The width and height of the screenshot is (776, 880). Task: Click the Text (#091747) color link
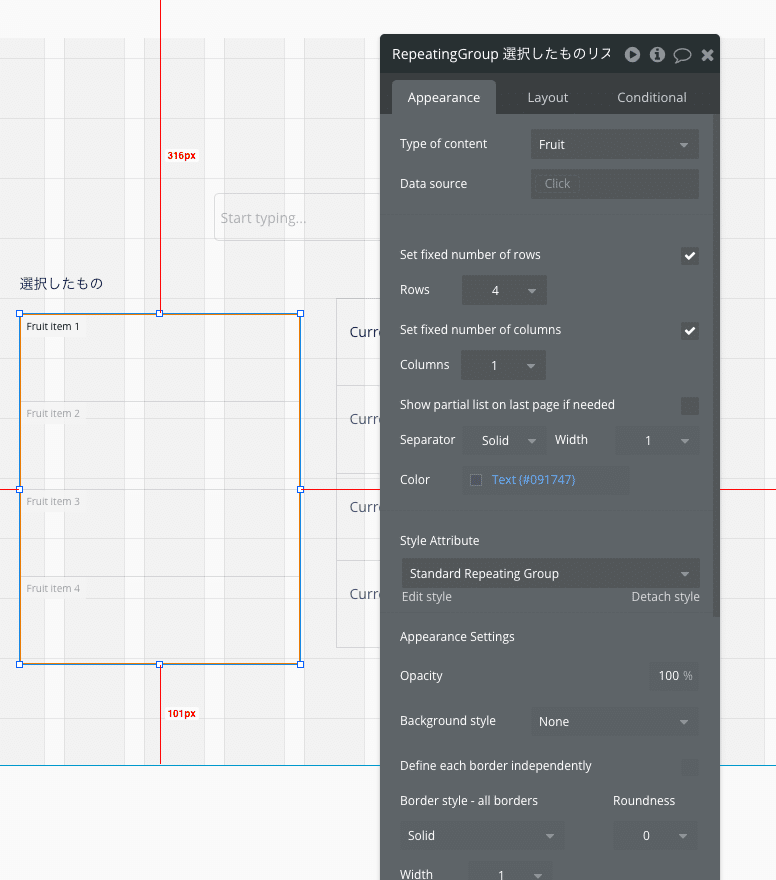pyautogui.click(x=534, y=479)
